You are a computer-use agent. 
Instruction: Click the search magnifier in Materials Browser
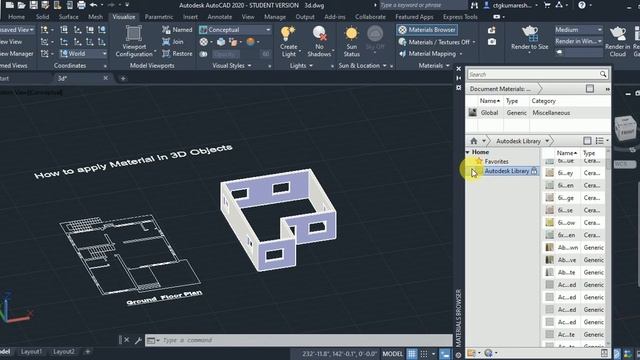coord(603,74)
